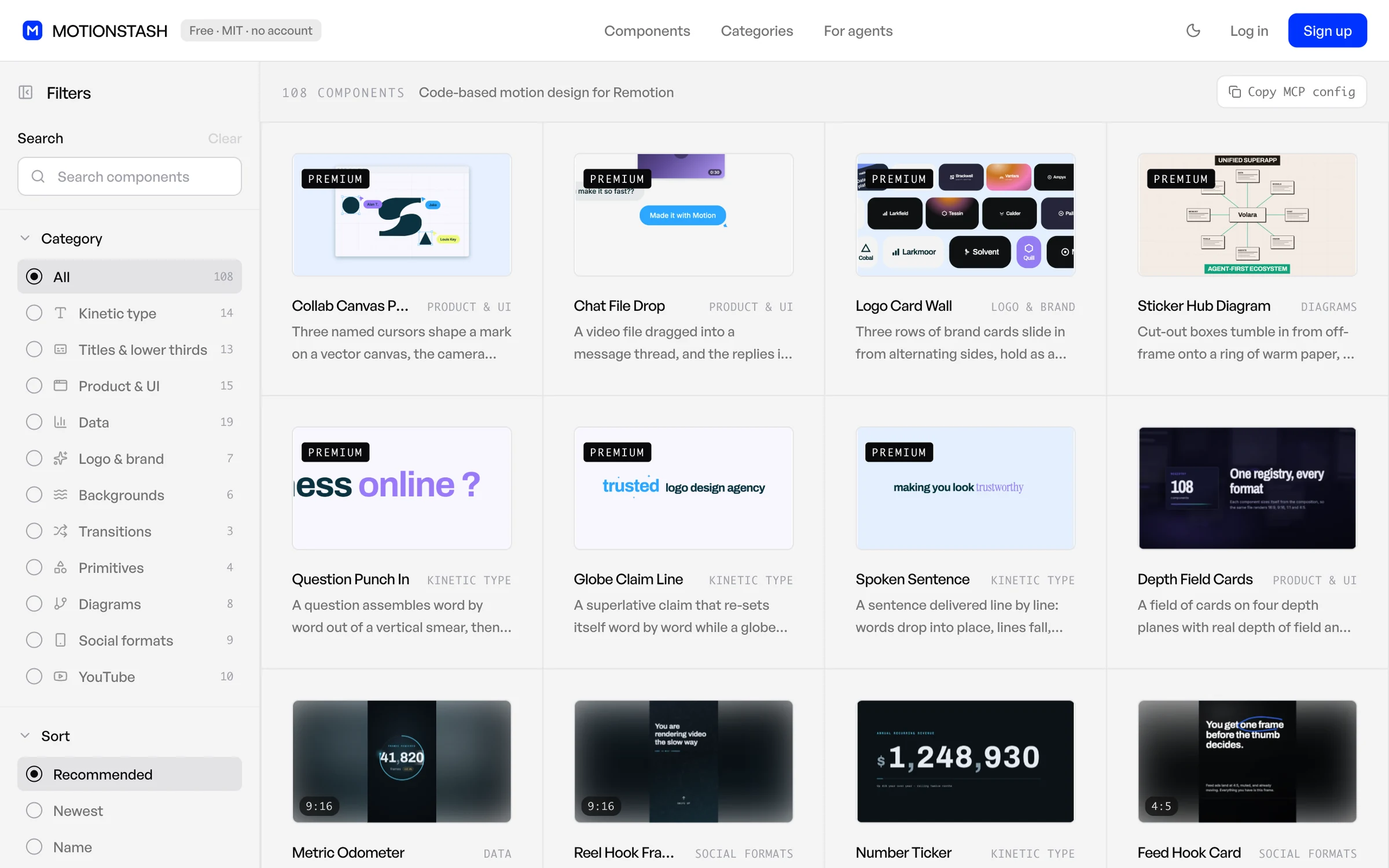Select the Primitives category label
Screen dimensions: 1389x868
point(111,568)
